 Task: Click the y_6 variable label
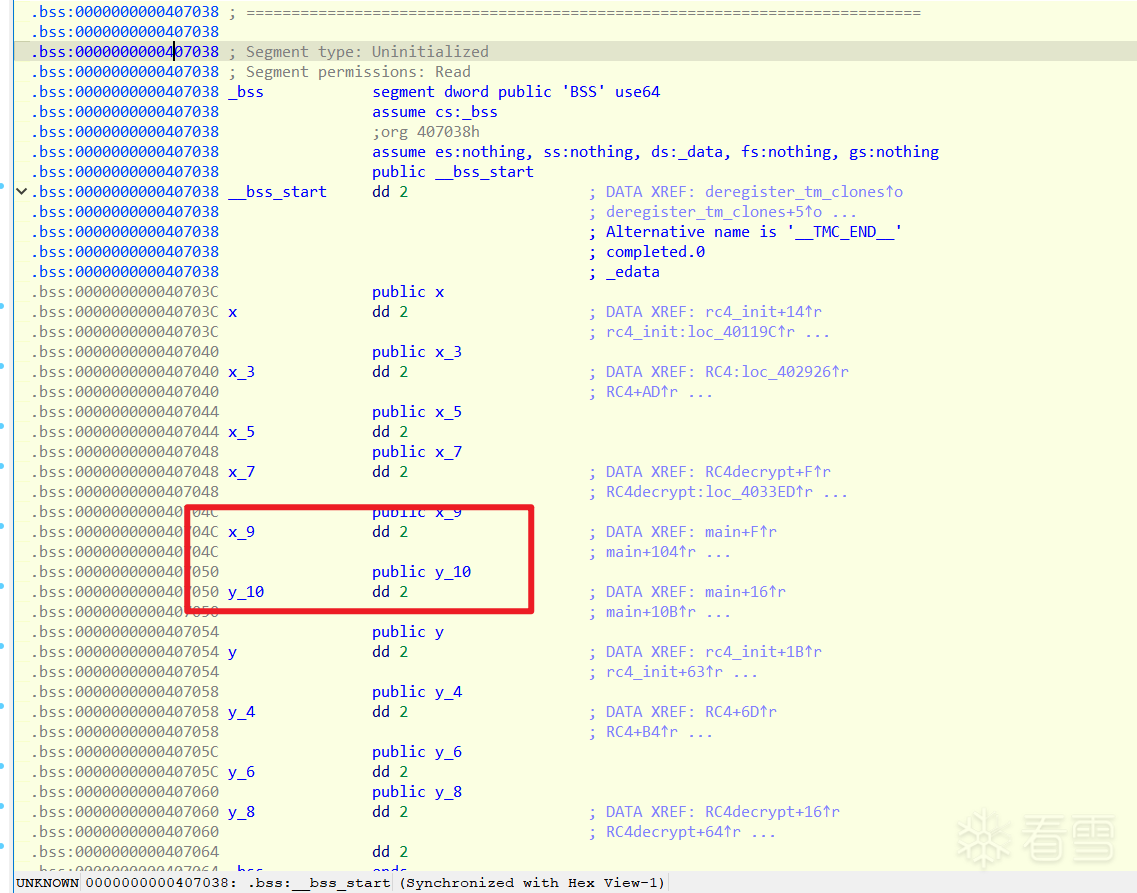(x=241, y=772)
